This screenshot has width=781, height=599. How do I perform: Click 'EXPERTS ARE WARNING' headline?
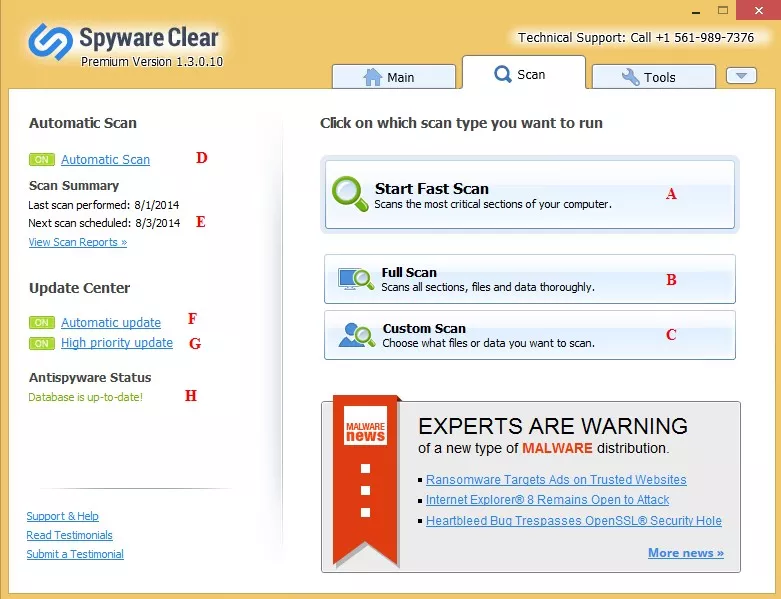click(x=553, y=426)
